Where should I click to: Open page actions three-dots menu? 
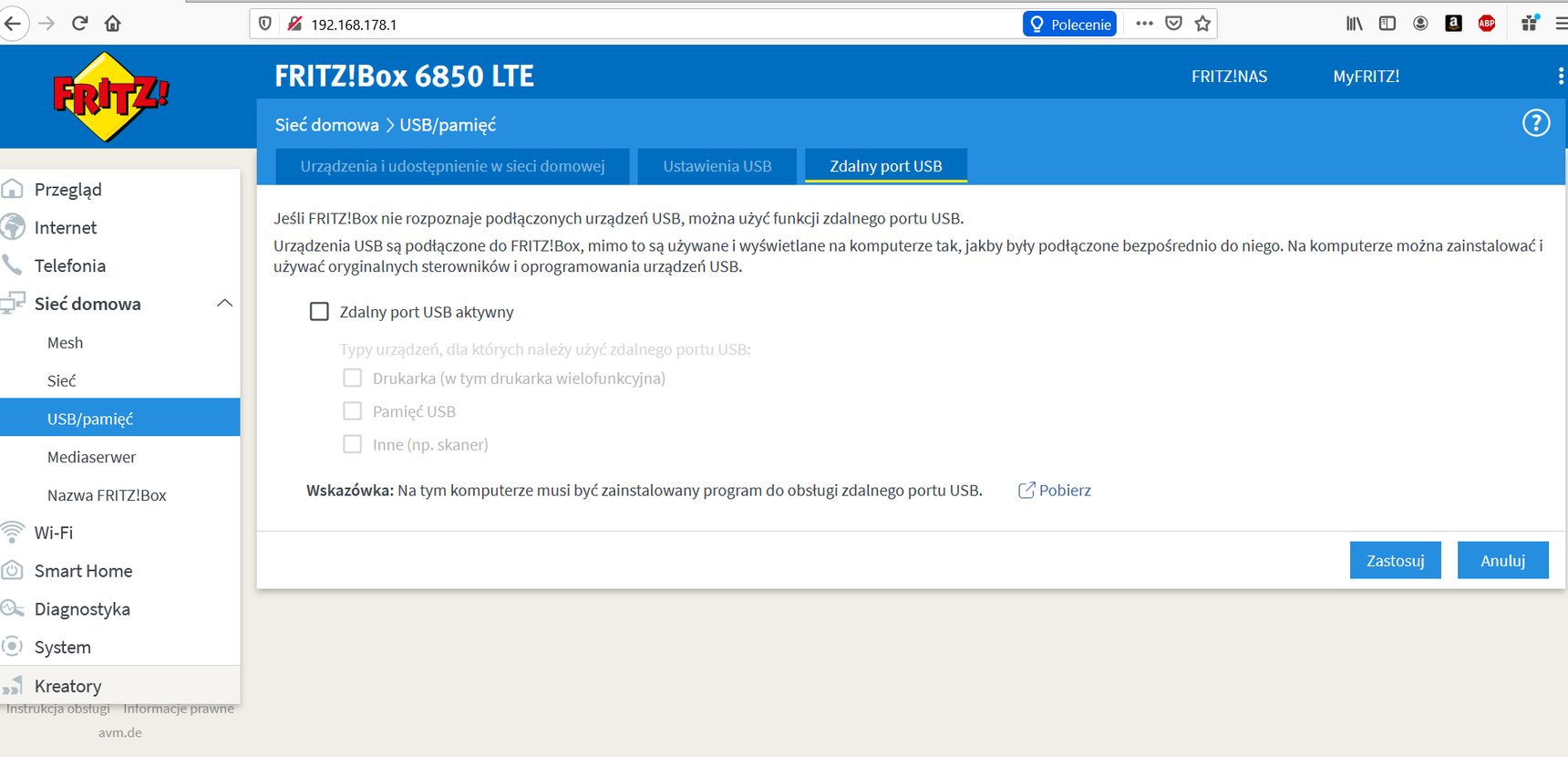click(x=1144, y=24)
